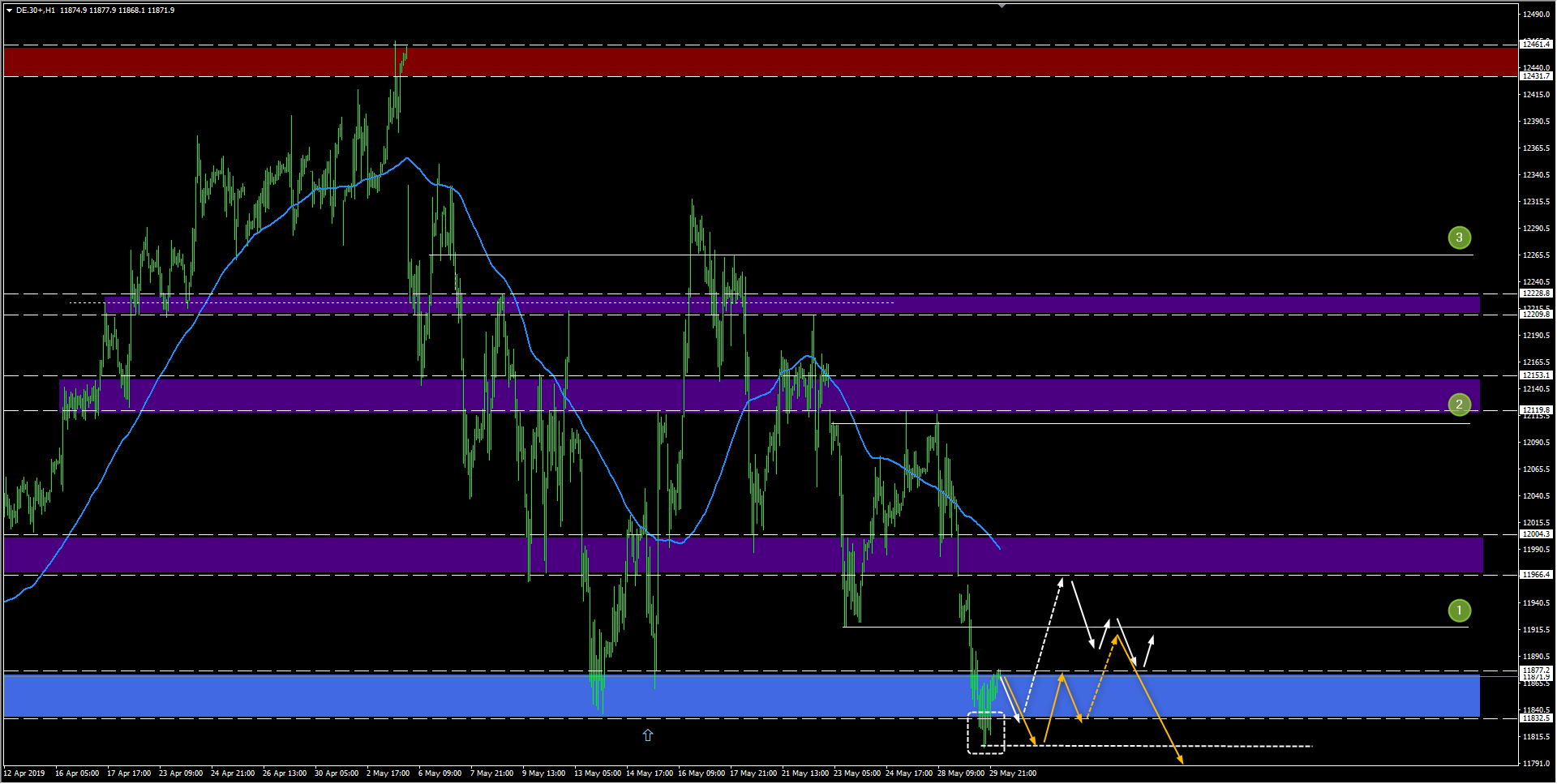Select the green circle marker numbered 1
The width and height of the screenshot is (1557, 784).
(1460, 610)
